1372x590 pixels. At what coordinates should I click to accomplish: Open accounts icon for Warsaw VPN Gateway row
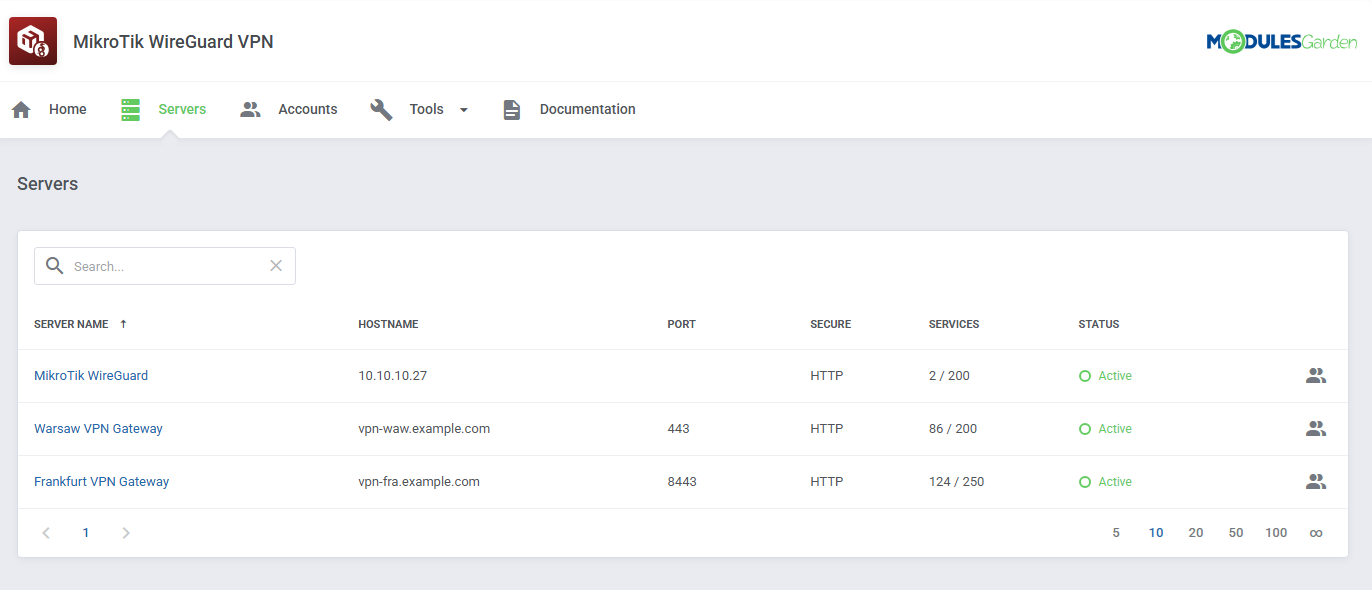click(1316, 429)
